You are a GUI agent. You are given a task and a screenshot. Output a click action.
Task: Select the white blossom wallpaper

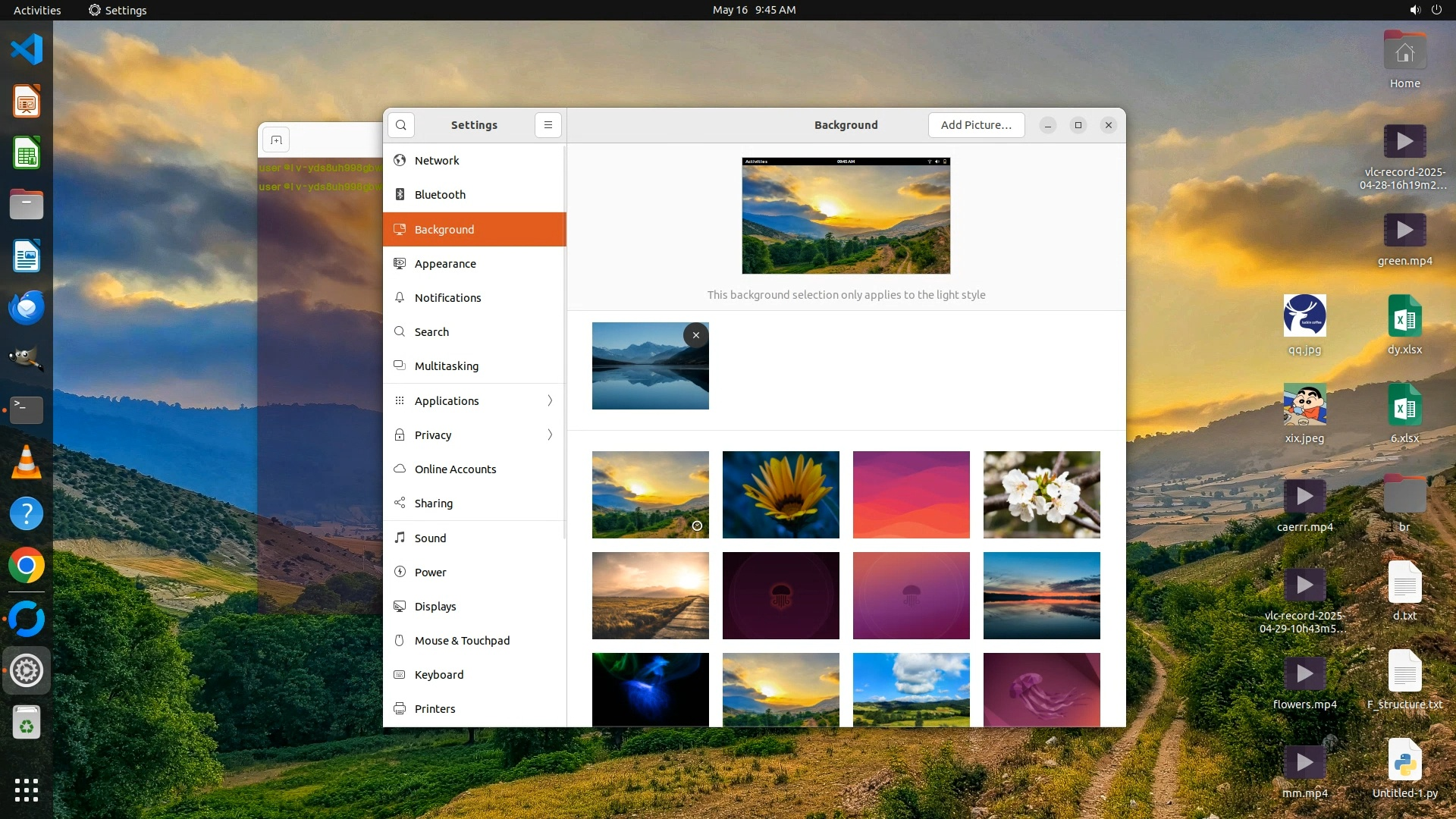1041,494
